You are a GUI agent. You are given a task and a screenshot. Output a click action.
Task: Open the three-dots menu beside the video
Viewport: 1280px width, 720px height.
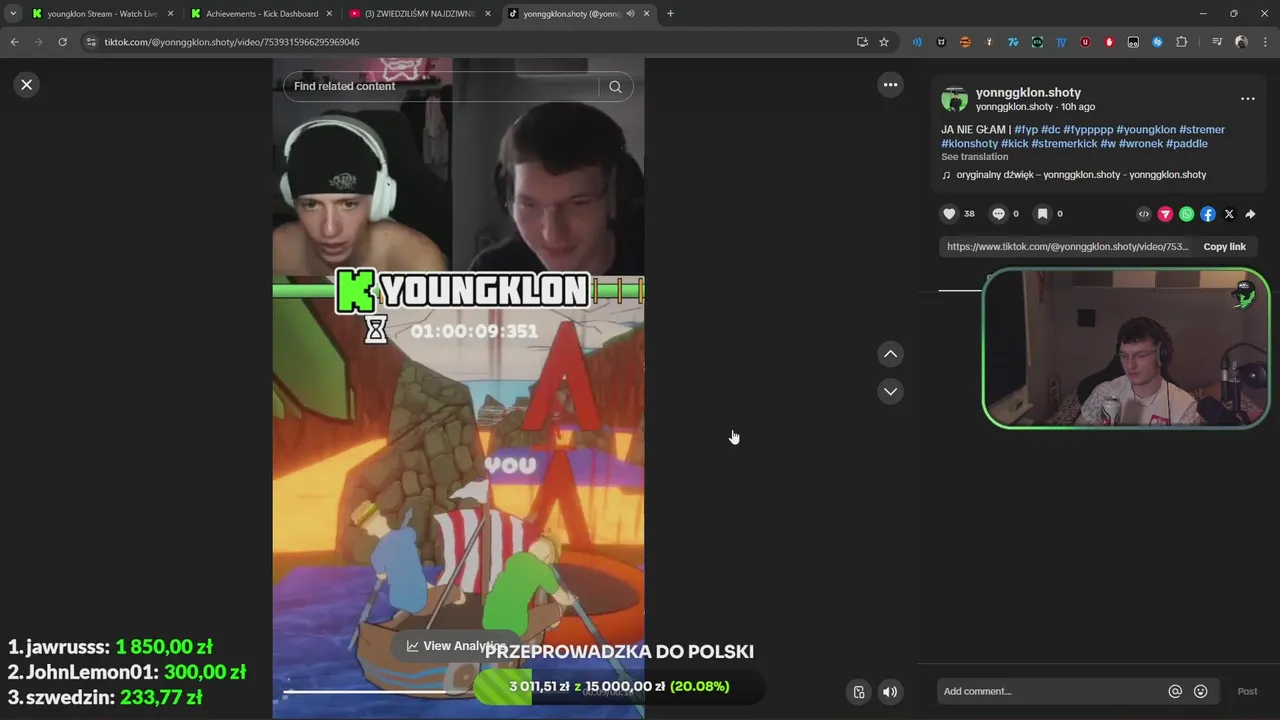(890, 85)
